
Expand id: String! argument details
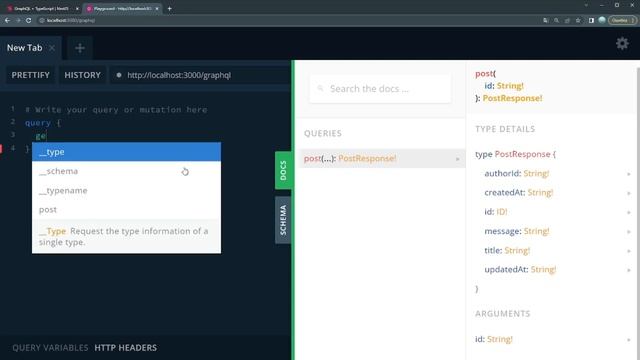pyautogui.click(x=553, y=339)
